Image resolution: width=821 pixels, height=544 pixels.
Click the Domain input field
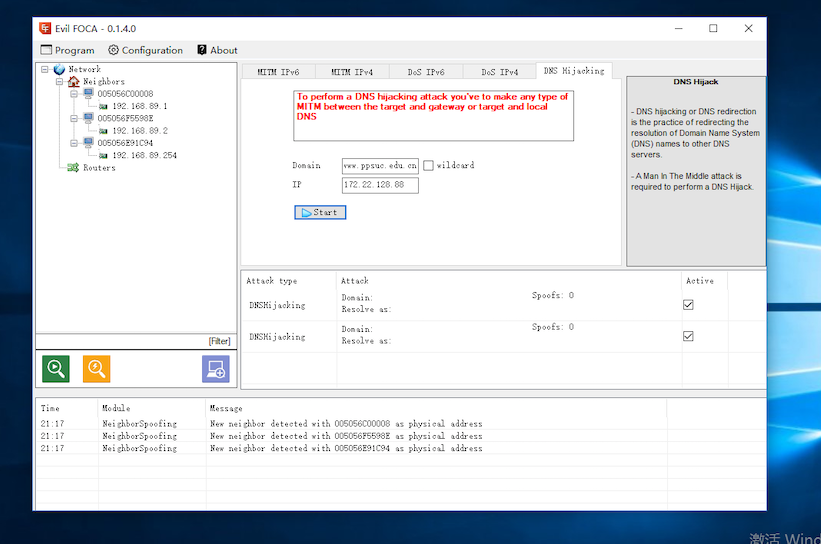[380, 166]
